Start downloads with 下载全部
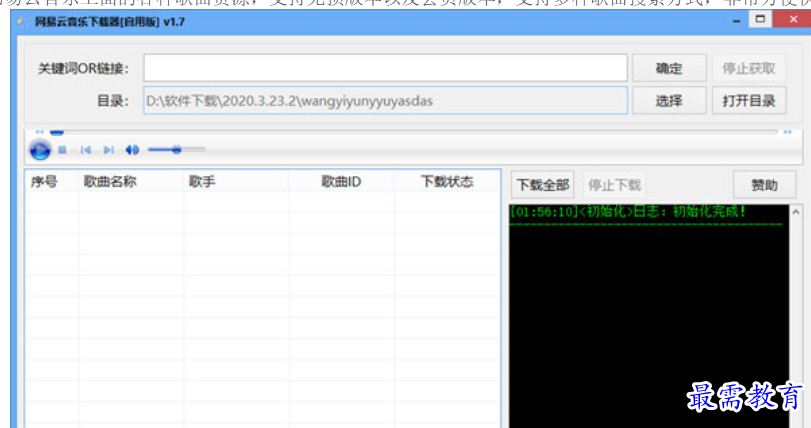811x428 pixels. coord(543,185)
